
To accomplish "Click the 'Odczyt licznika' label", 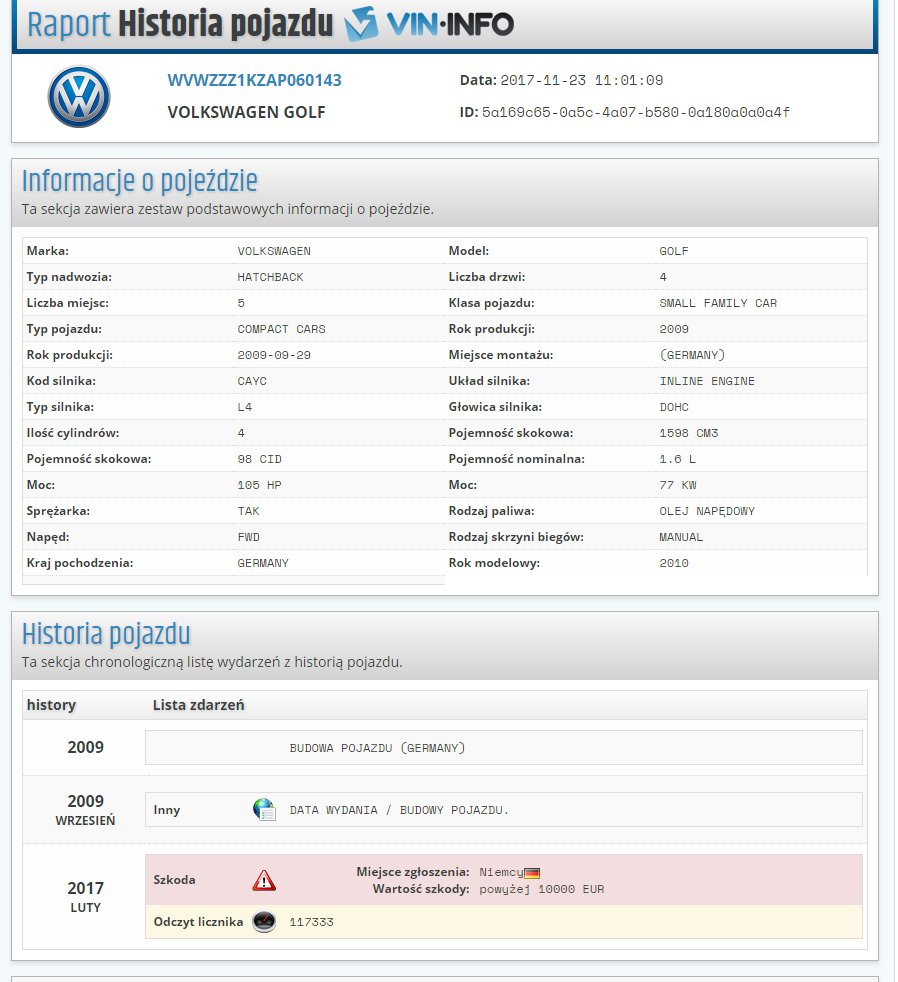I will pyautogui.click(x=198, y=922).
